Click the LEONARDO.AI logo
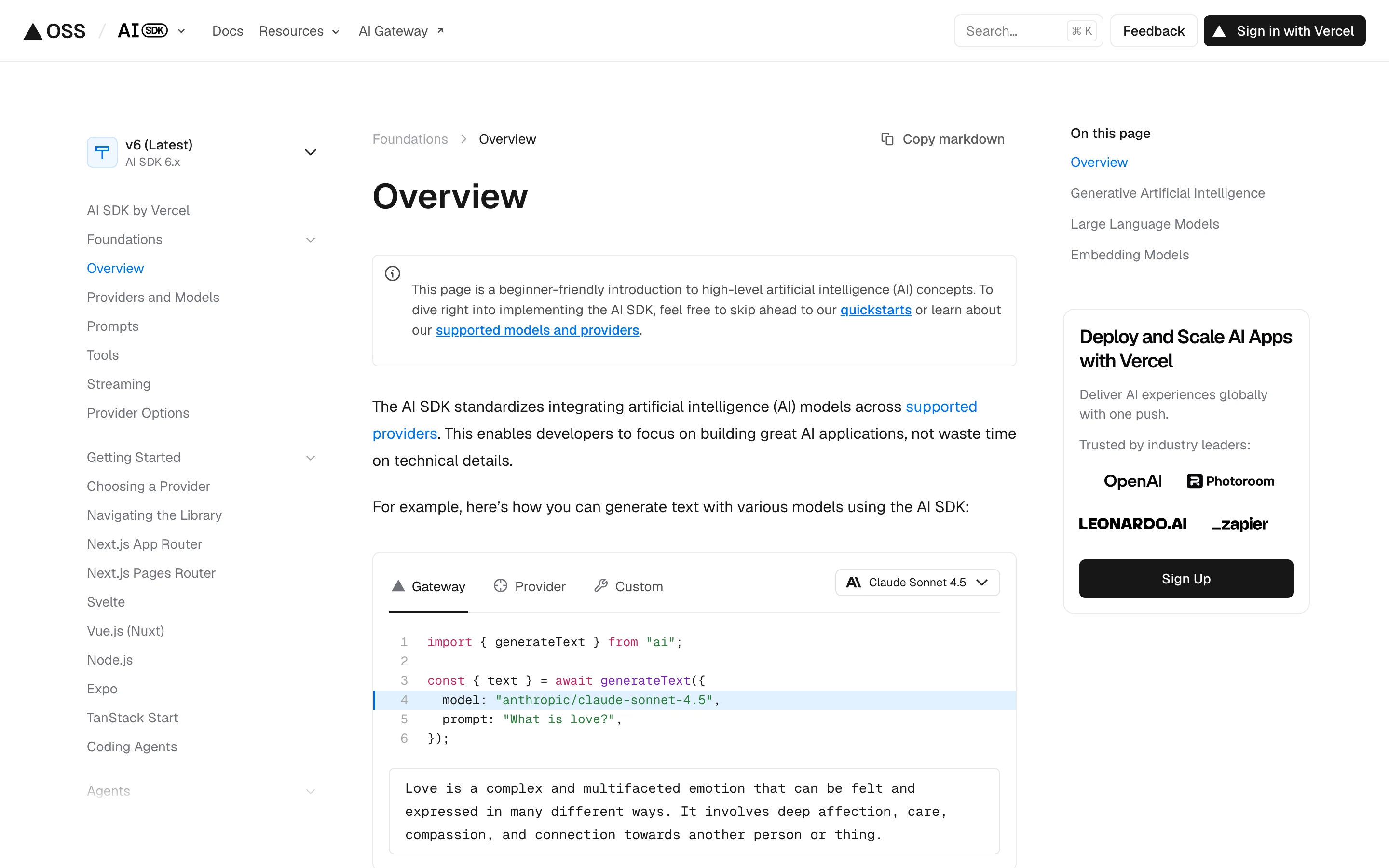 point(1132,524)
